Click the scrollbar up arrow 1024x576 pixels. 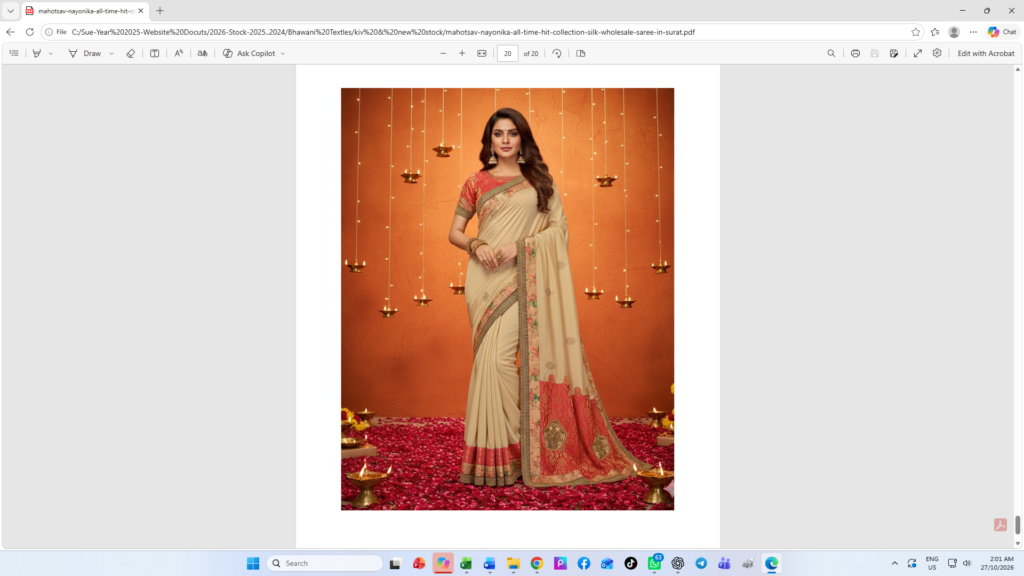pyautogui.click(x=1017, y=69)
